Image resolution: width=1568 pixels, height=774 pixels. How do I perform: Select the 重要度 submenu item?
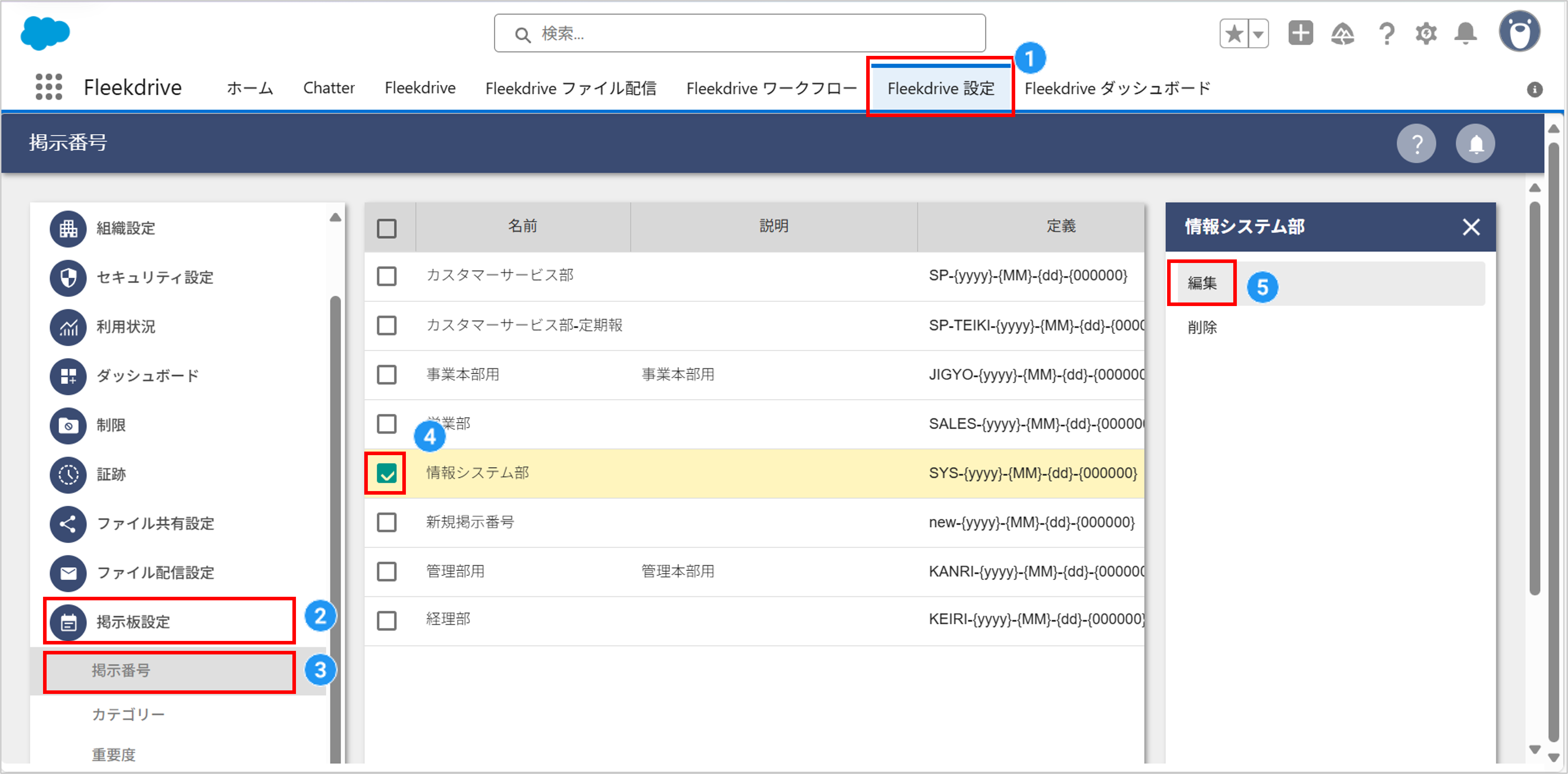[x=114, y=755]
